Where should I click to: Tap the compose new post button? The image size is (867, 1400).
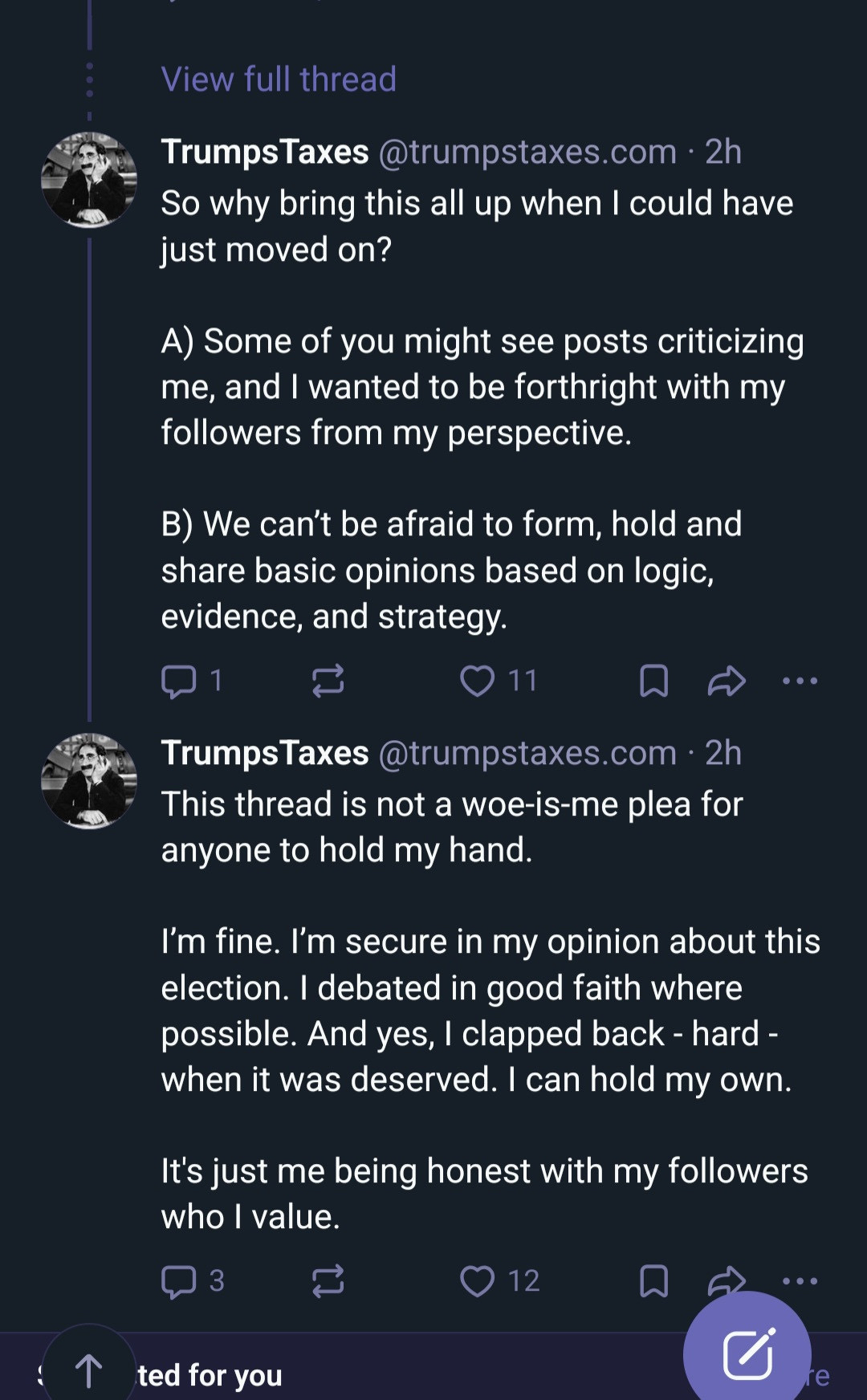(747, 1353)
